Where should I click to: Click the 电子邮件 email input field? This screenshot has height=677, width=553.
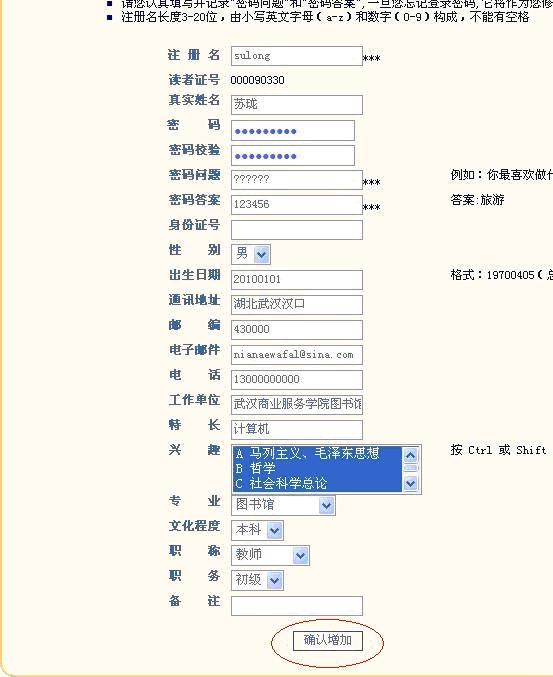pos(297,355)
